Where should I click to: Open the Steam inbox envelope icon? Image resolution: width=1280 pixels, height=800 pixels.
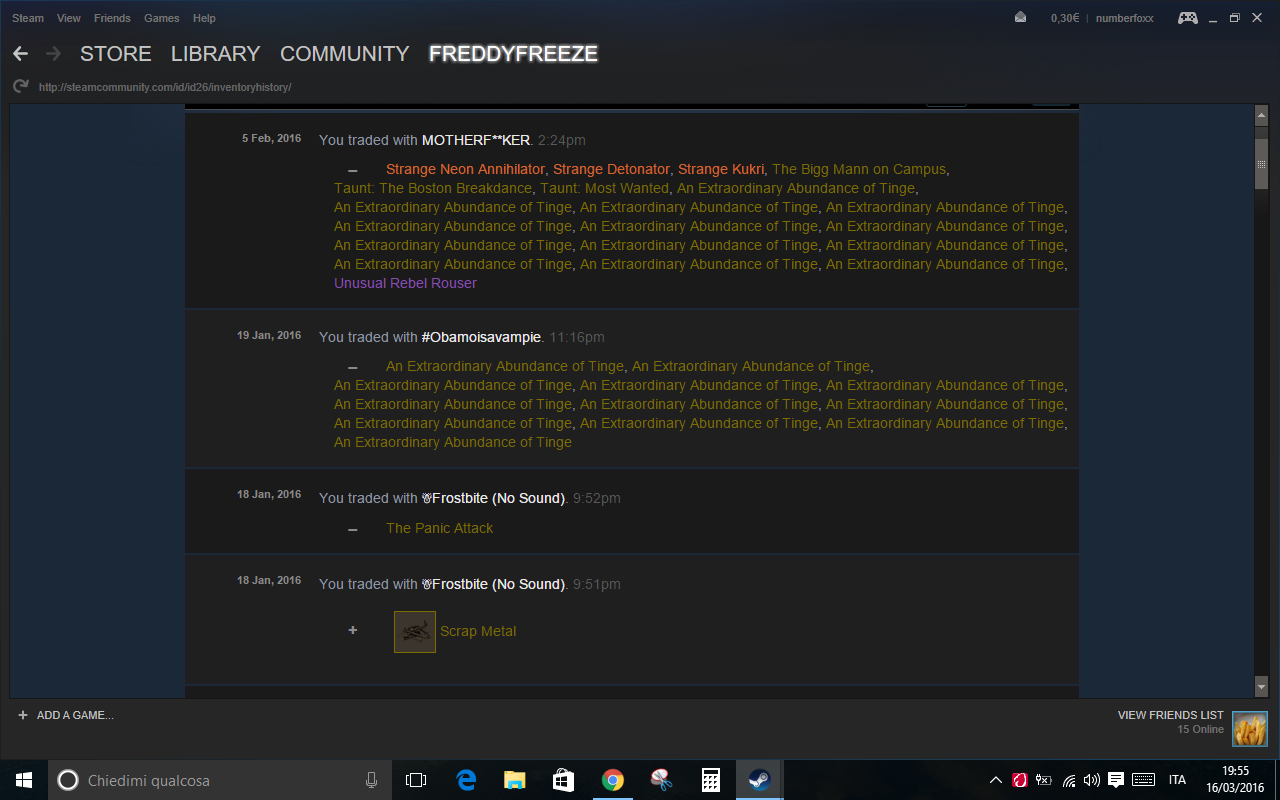[x=1020, y=18]
